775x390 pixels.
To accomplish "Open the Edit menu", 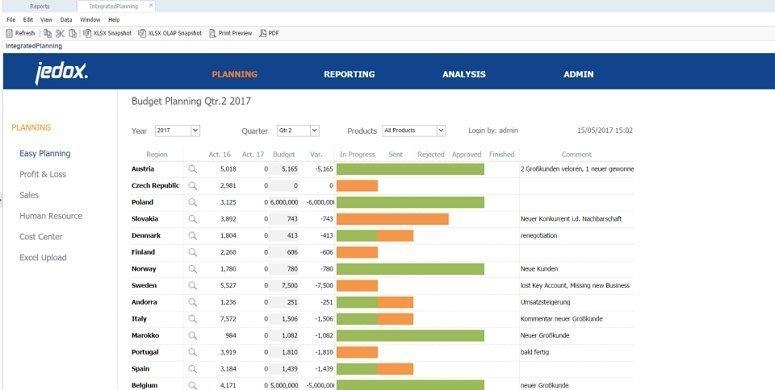I will pyautogui.click(x=28, y=20).
